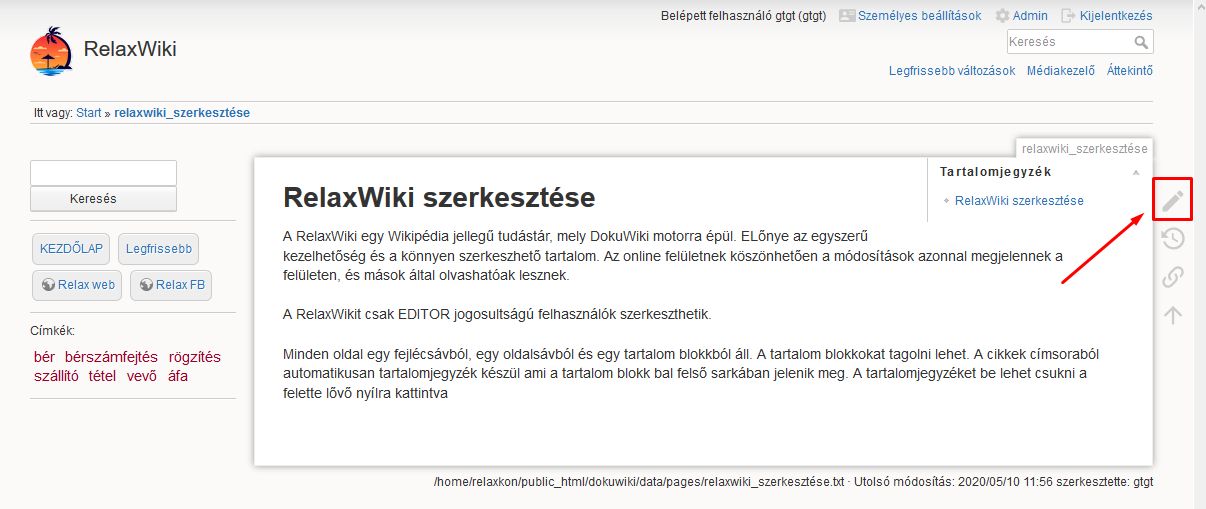
Task: Jump back to top arrow icon
Action: point(1173,315)
